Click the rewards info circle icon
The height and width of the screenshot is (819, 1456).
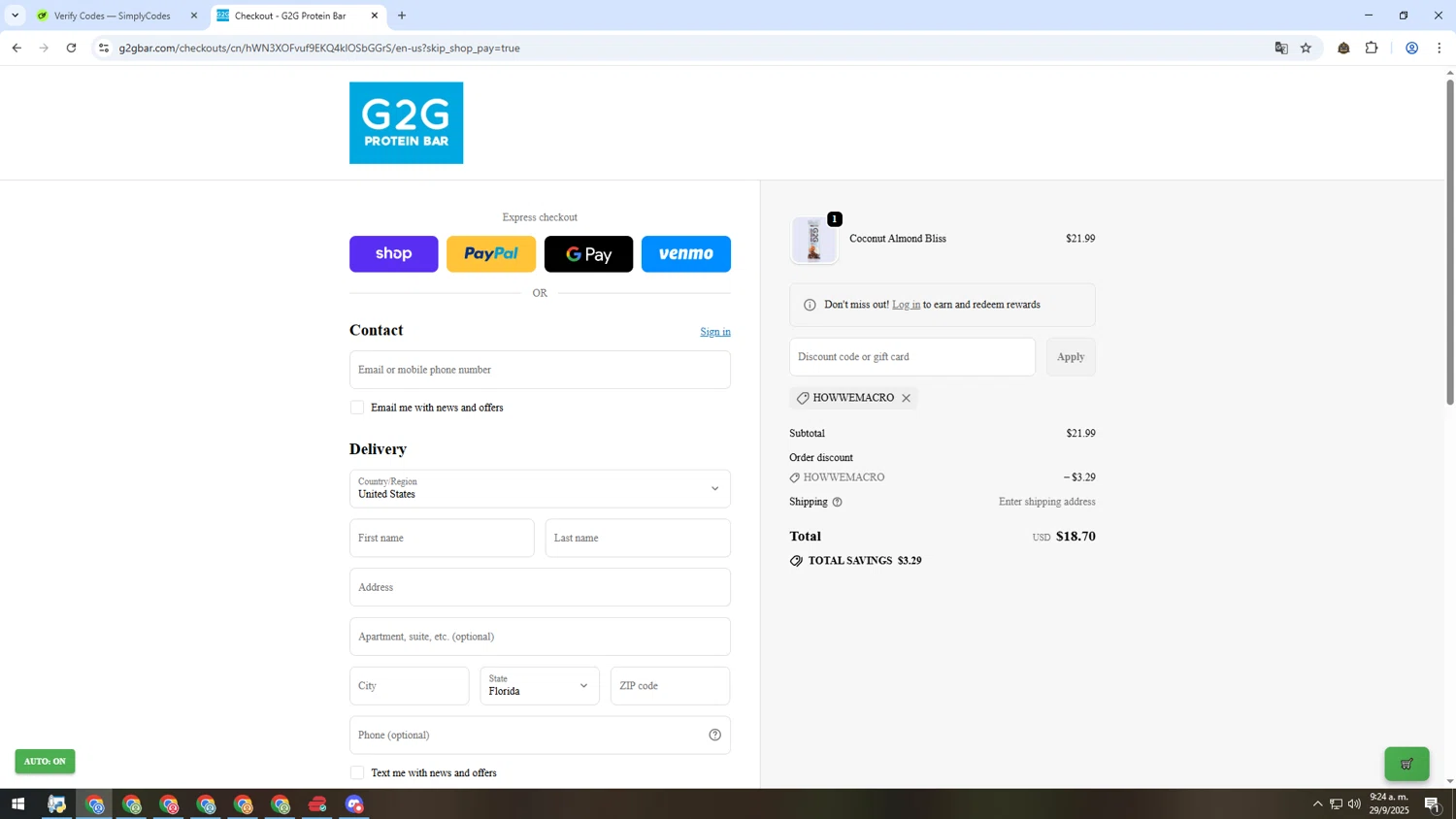[x=810, y=305]
